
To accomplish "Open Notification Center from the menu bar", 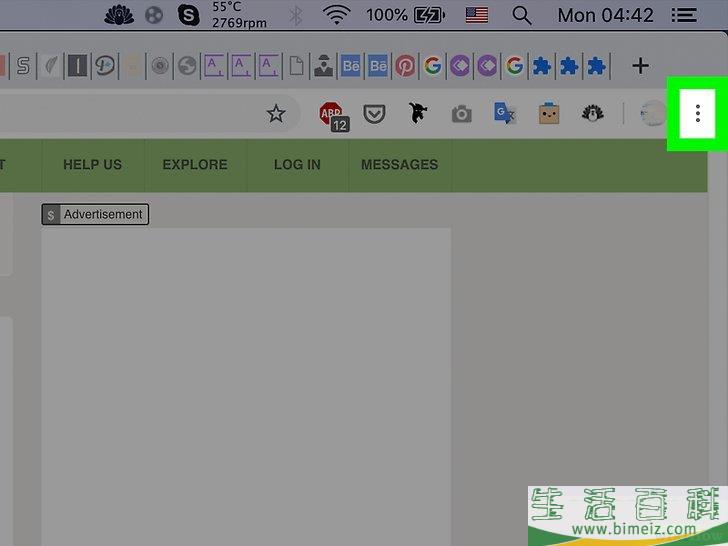I will click(684, 15).
